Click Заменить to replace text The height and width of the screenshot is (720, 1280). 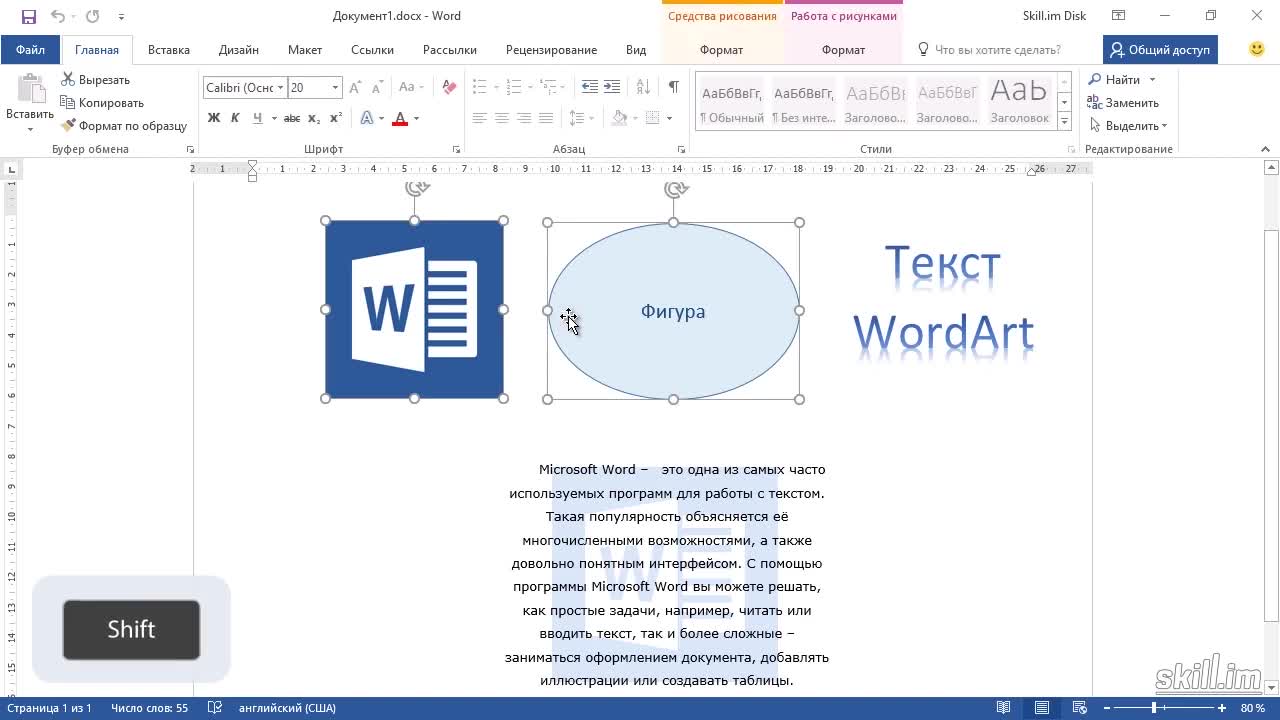click(x=1124, y=103)
